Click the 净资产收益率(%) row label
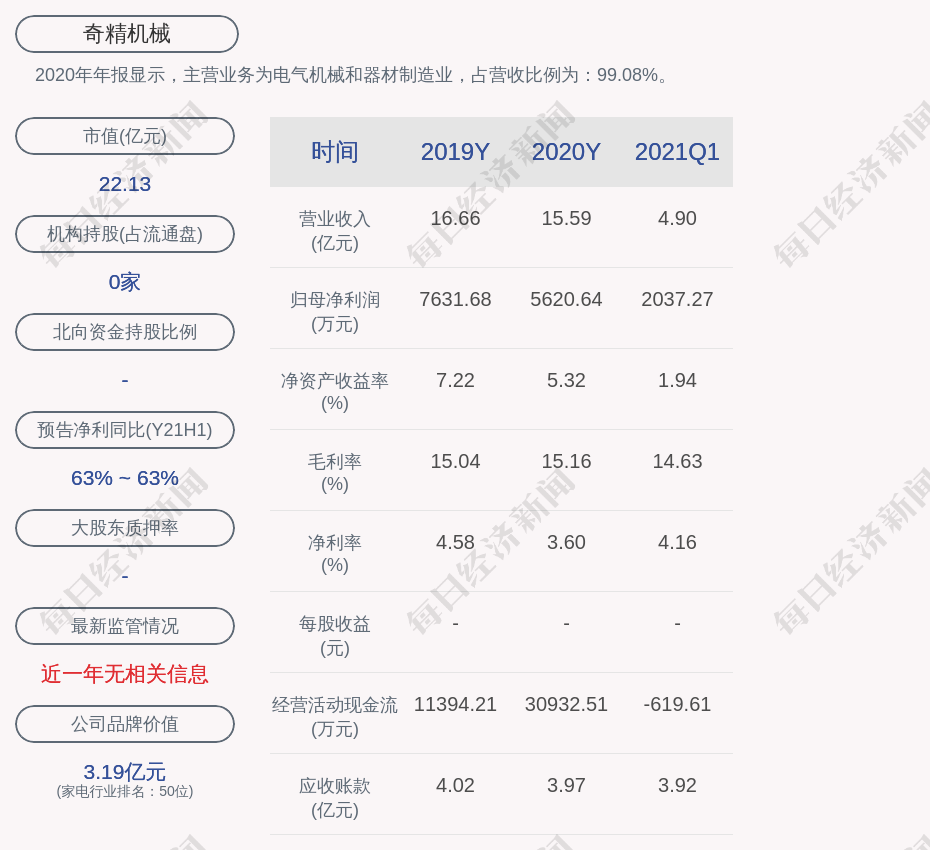This screenshot has width=930, height=850. point(335,392)
